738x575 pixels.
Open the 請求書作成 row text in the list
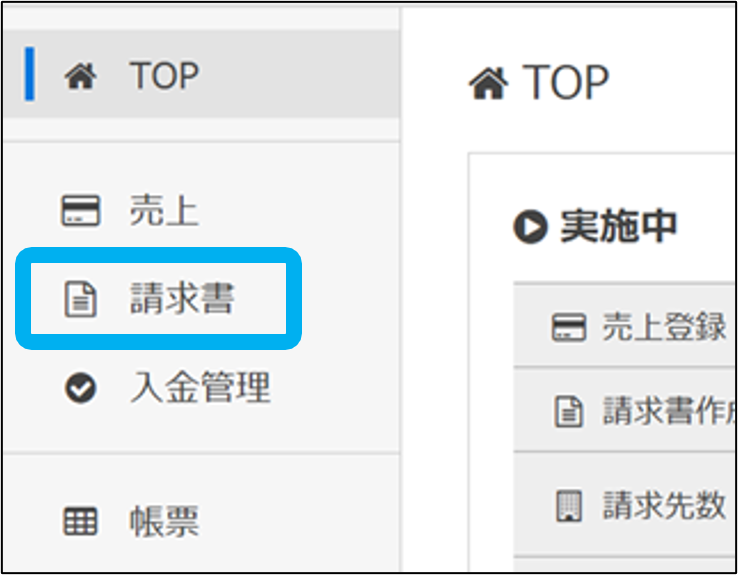pyautogui.click(x=668, y=411)
